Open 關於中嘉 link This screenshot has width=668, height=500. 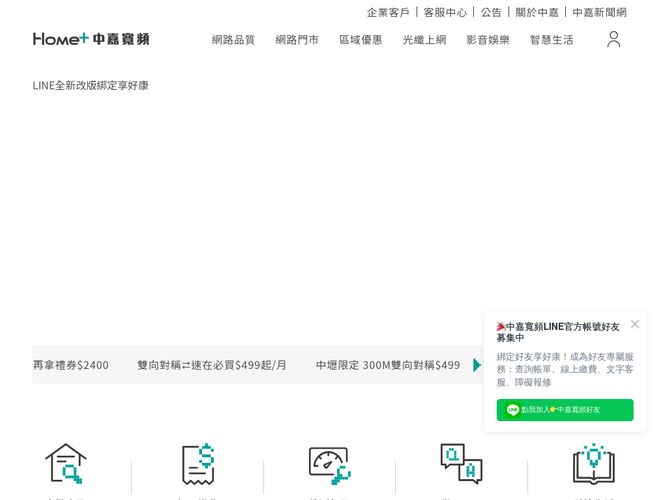tap(537, 12)
